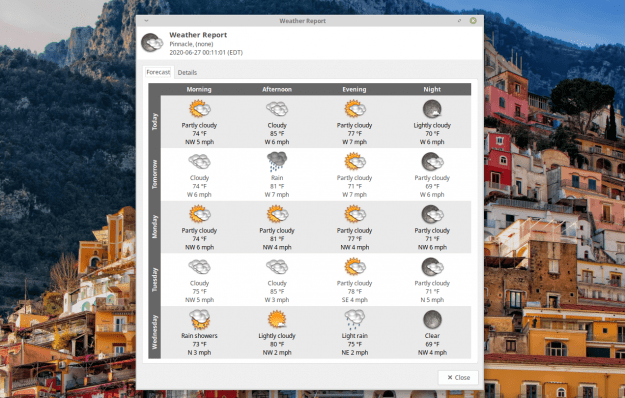Click the Wednesday row label
625x398 pixels.
click(155, 332)
